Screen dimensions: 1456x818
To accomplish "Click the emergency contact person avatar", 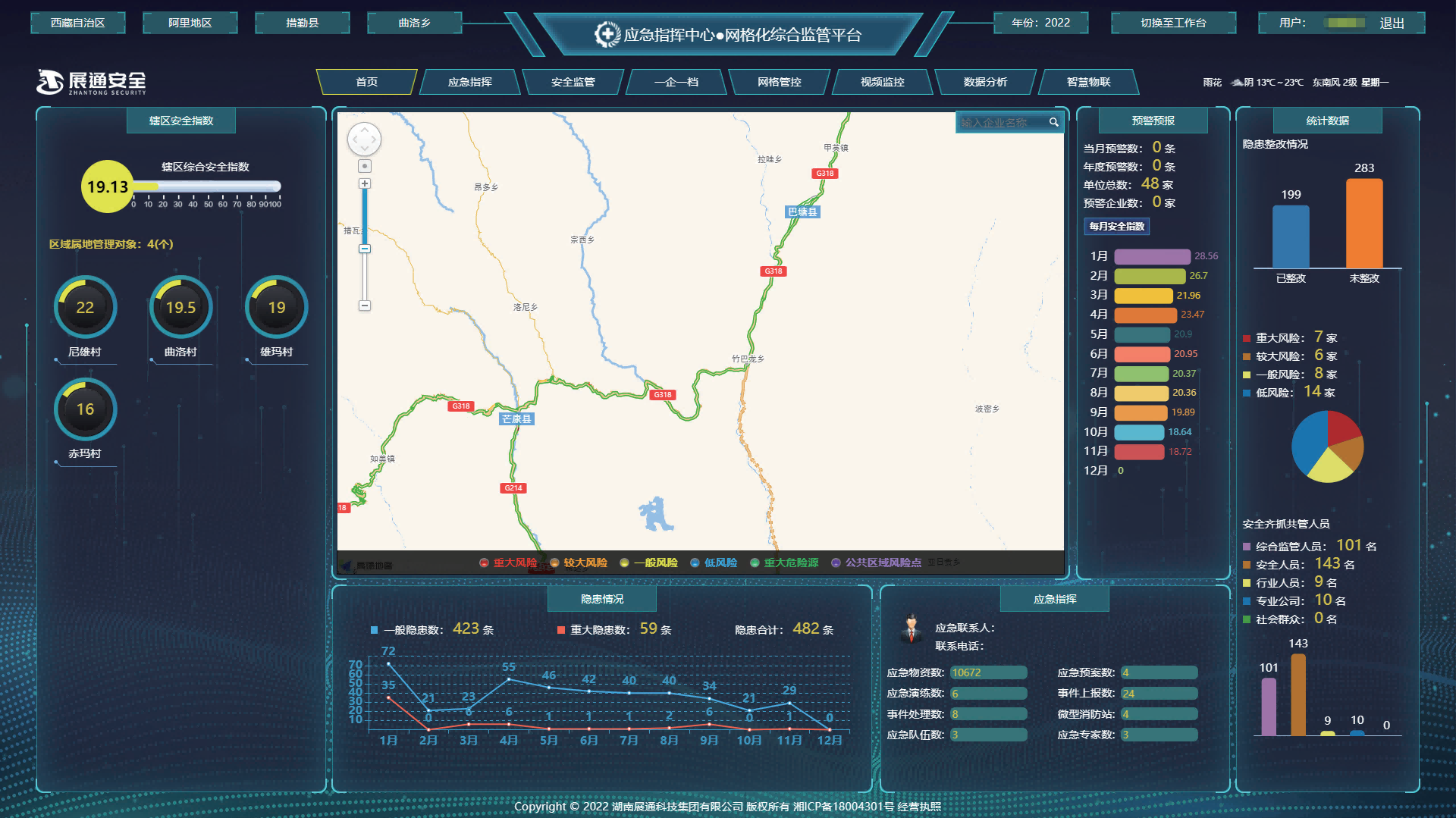I will [911, 628].
